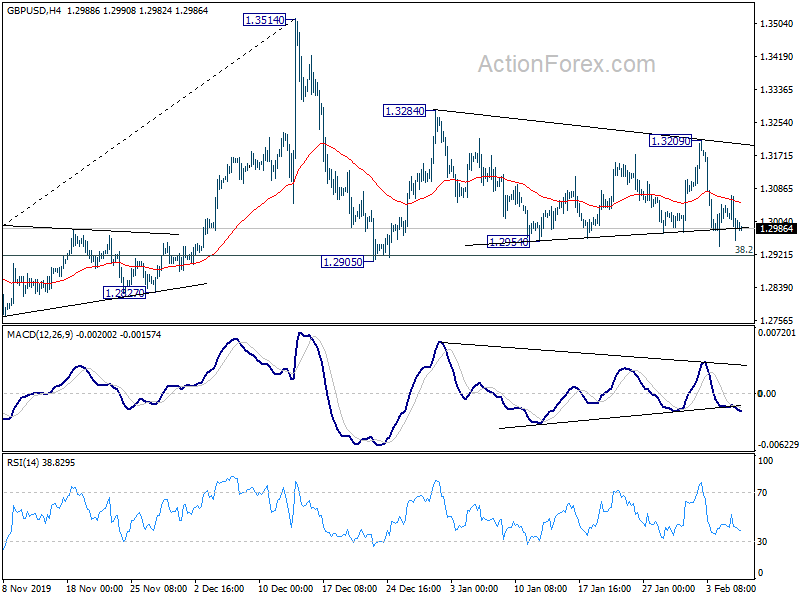Click the 1.35140 price label
Screen dimensions: 800x600
[264, 20]
